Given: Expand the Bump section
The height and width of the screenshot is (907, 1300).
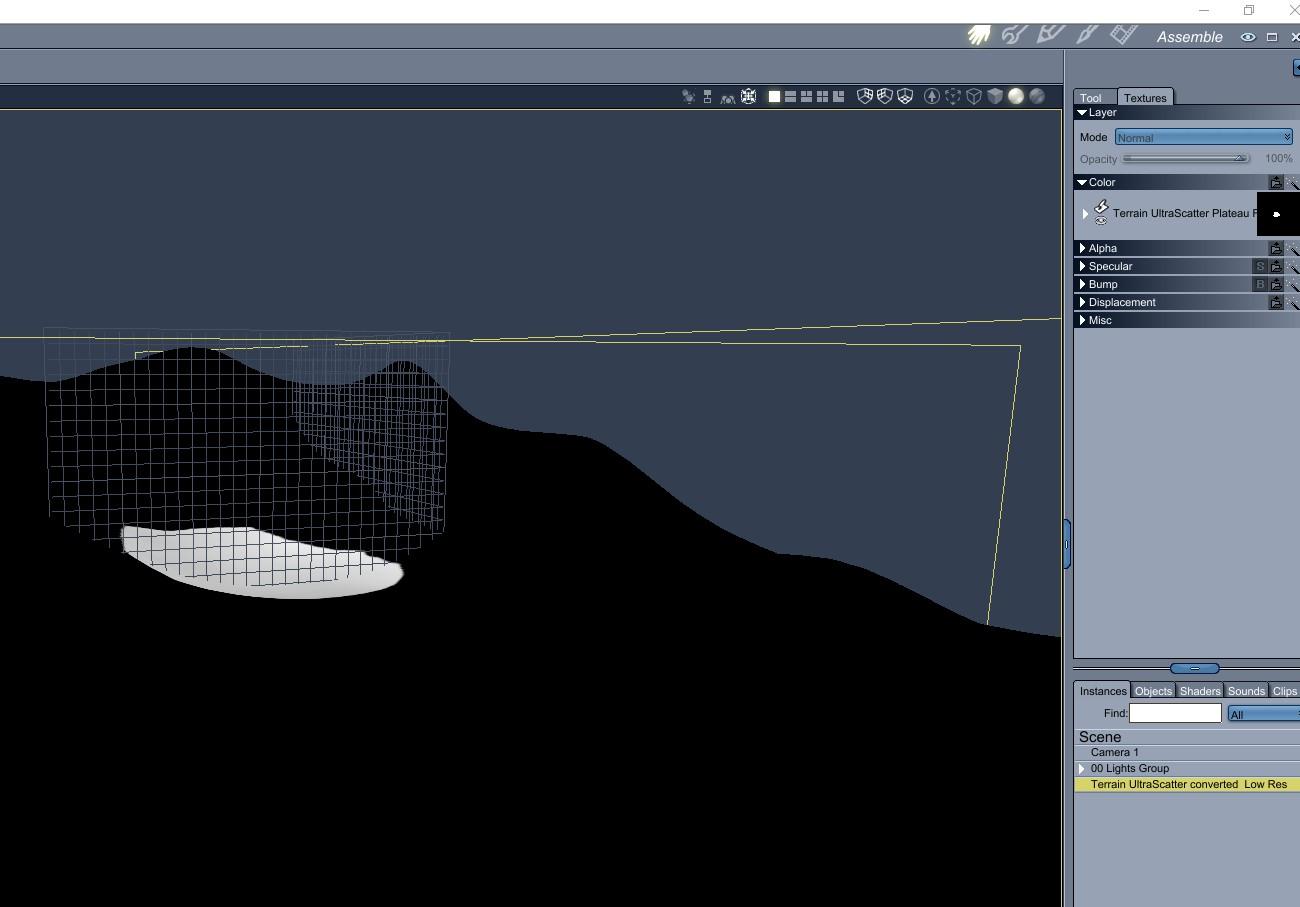Looking at the screenshot, I should pos(1083,284).
